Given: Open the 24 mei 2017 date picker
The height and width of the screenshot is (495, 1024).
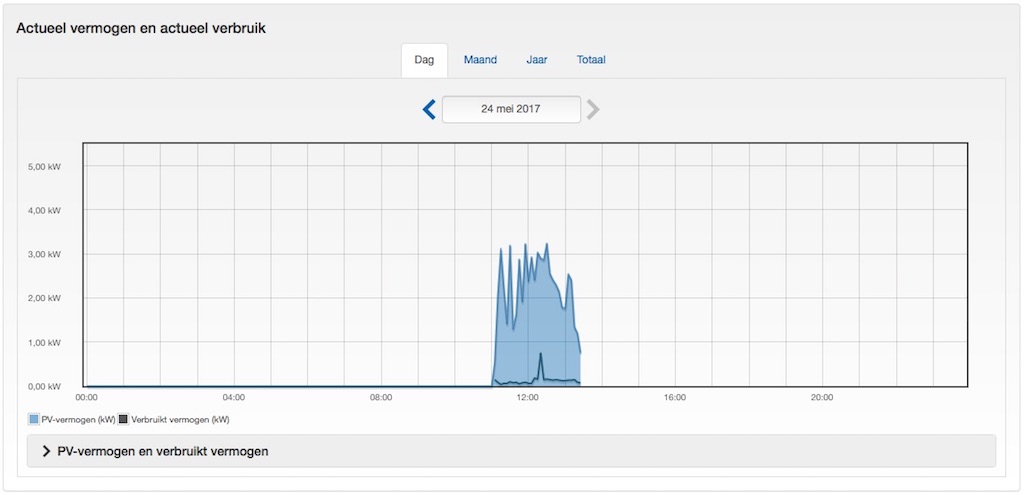Looking at the screenshot, I should click(x=511, y=109).
